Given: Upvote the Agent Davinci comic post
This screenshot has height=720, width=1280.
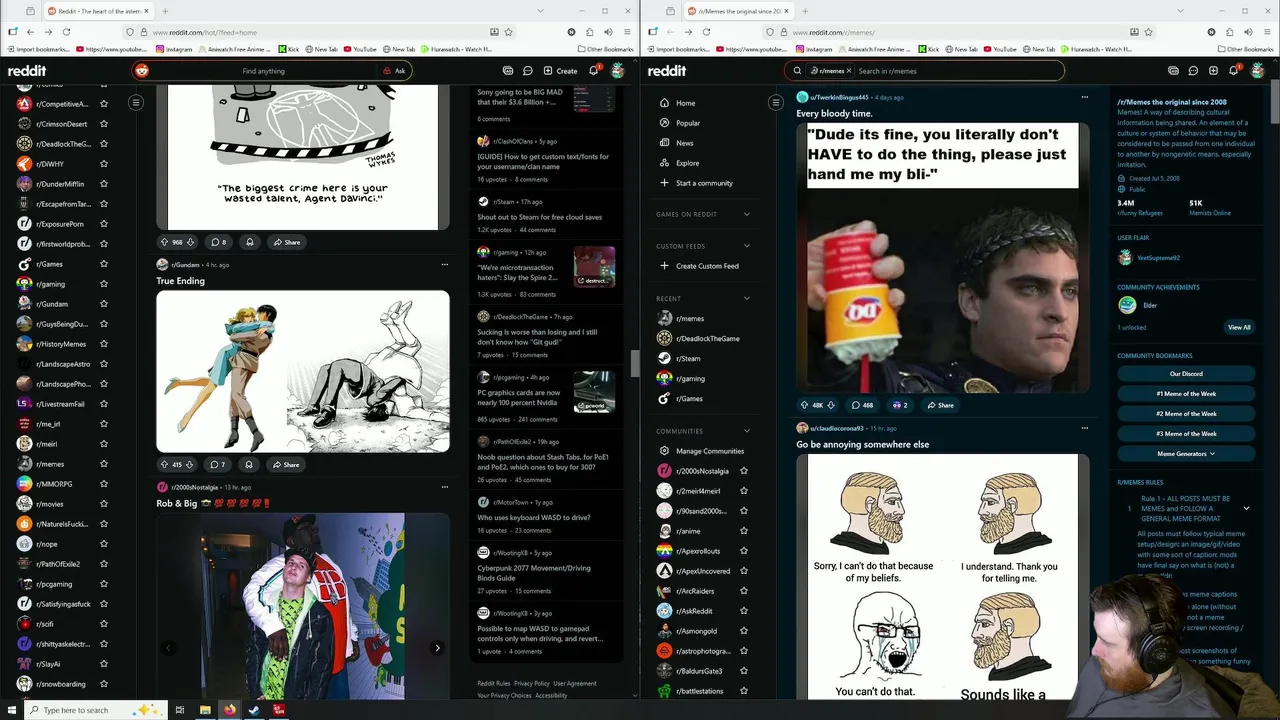Looking at the screenshot, I should coord(164,242).
